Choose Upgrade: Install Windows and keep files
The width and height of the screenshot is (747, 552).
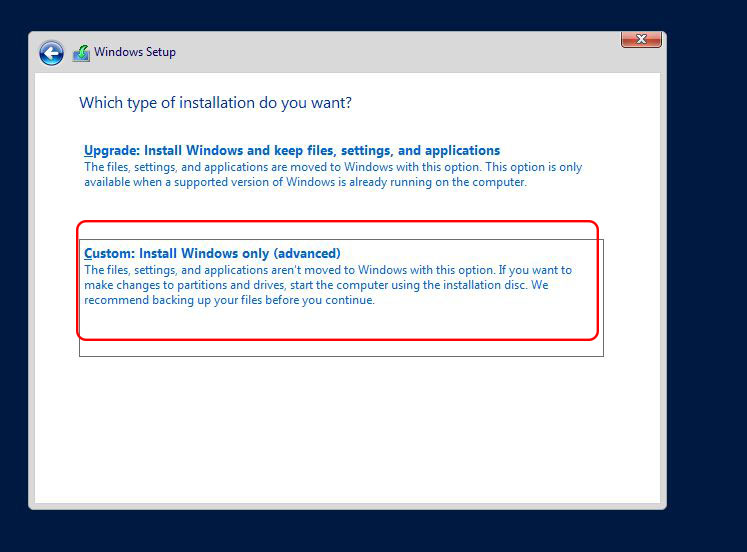[x=292, y=151]
